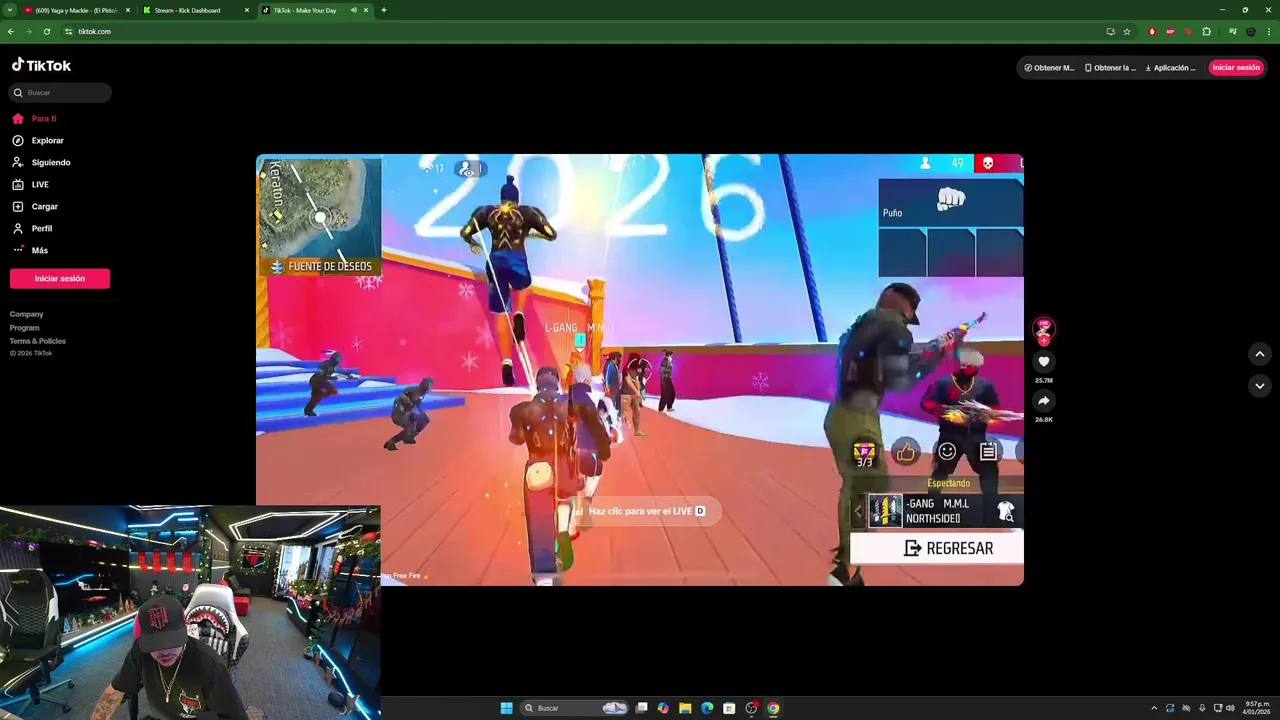Open the Company footer link
Image resolution: width=1280 pixels, height=720 pixels.
(x=27, y=314)
